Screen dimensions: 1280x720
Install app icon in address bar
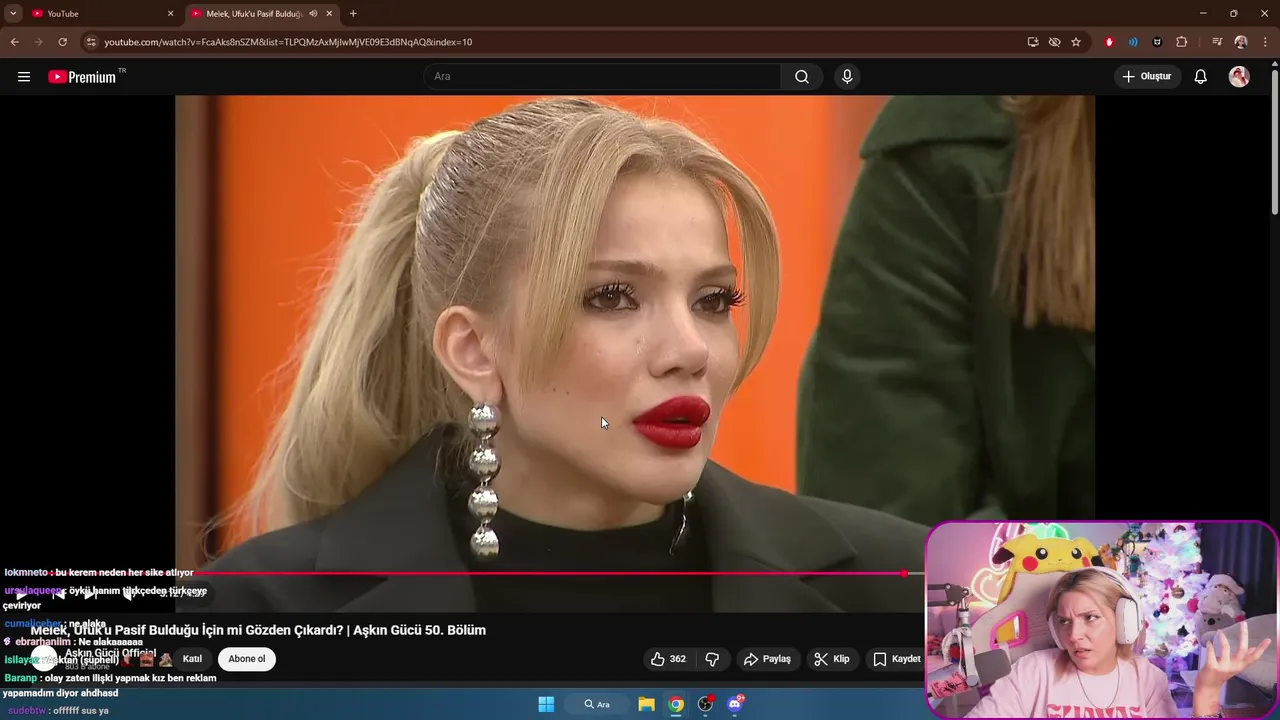click(x=1033, y=42)
